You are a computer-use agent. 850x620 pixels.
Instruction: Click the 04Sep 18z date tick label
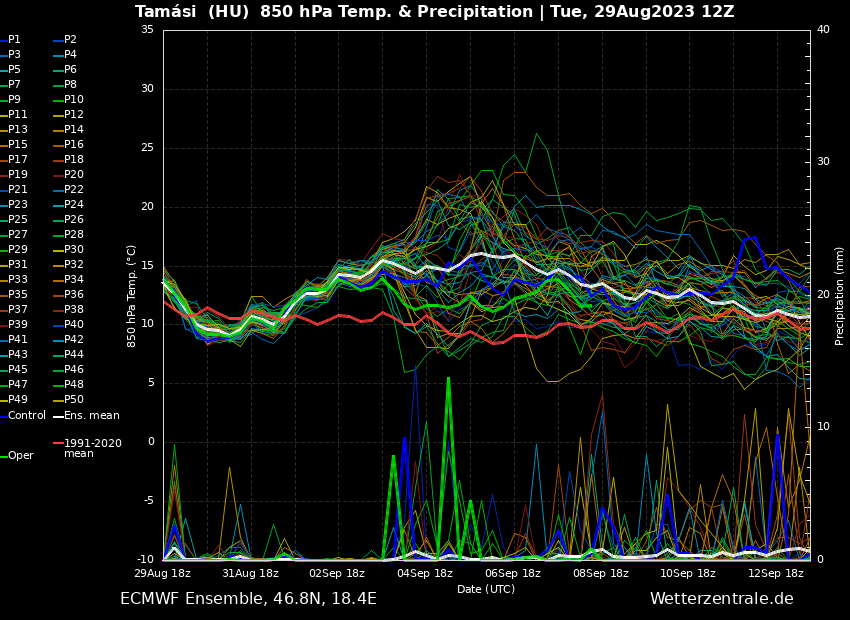[425, 574]
